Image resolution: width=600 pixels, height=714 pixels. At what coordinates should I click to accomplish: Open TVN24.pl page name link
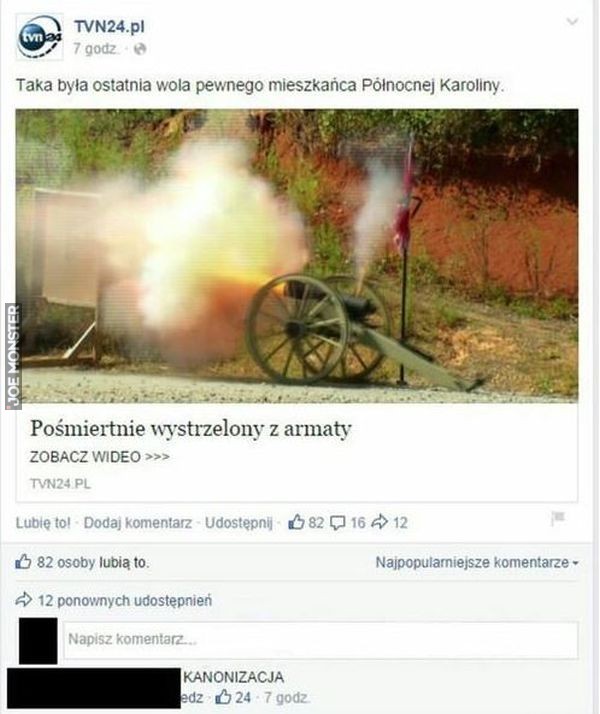point(109,27)
